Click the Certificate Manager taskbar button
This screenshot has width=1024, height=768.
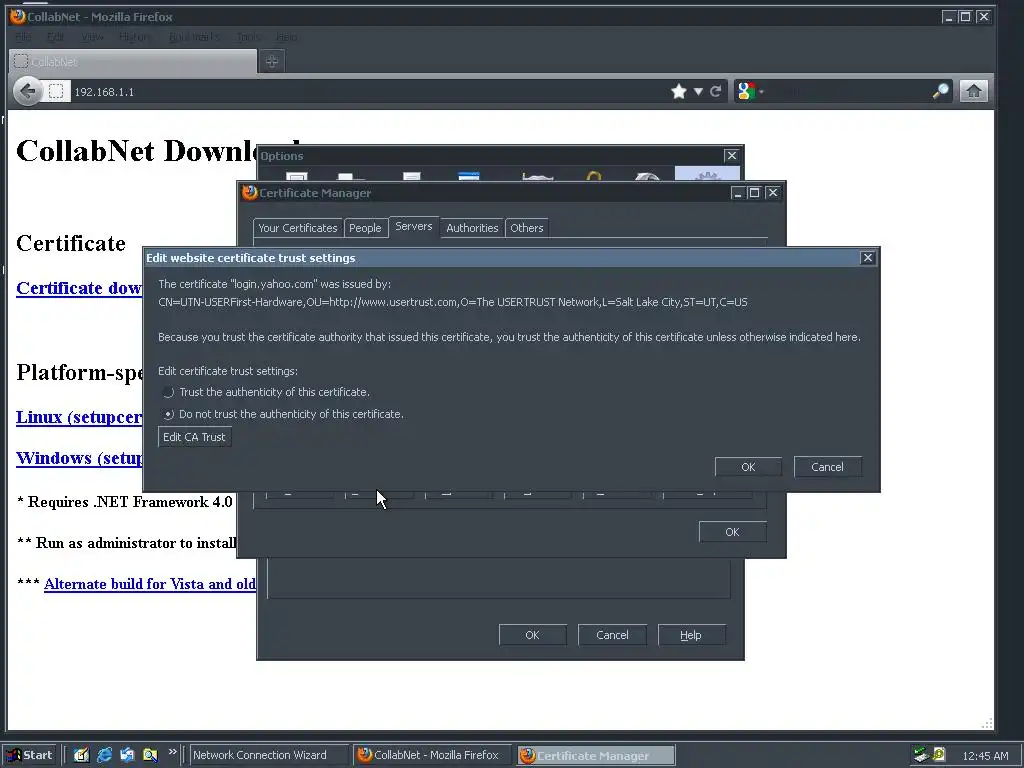click(596, 756)
